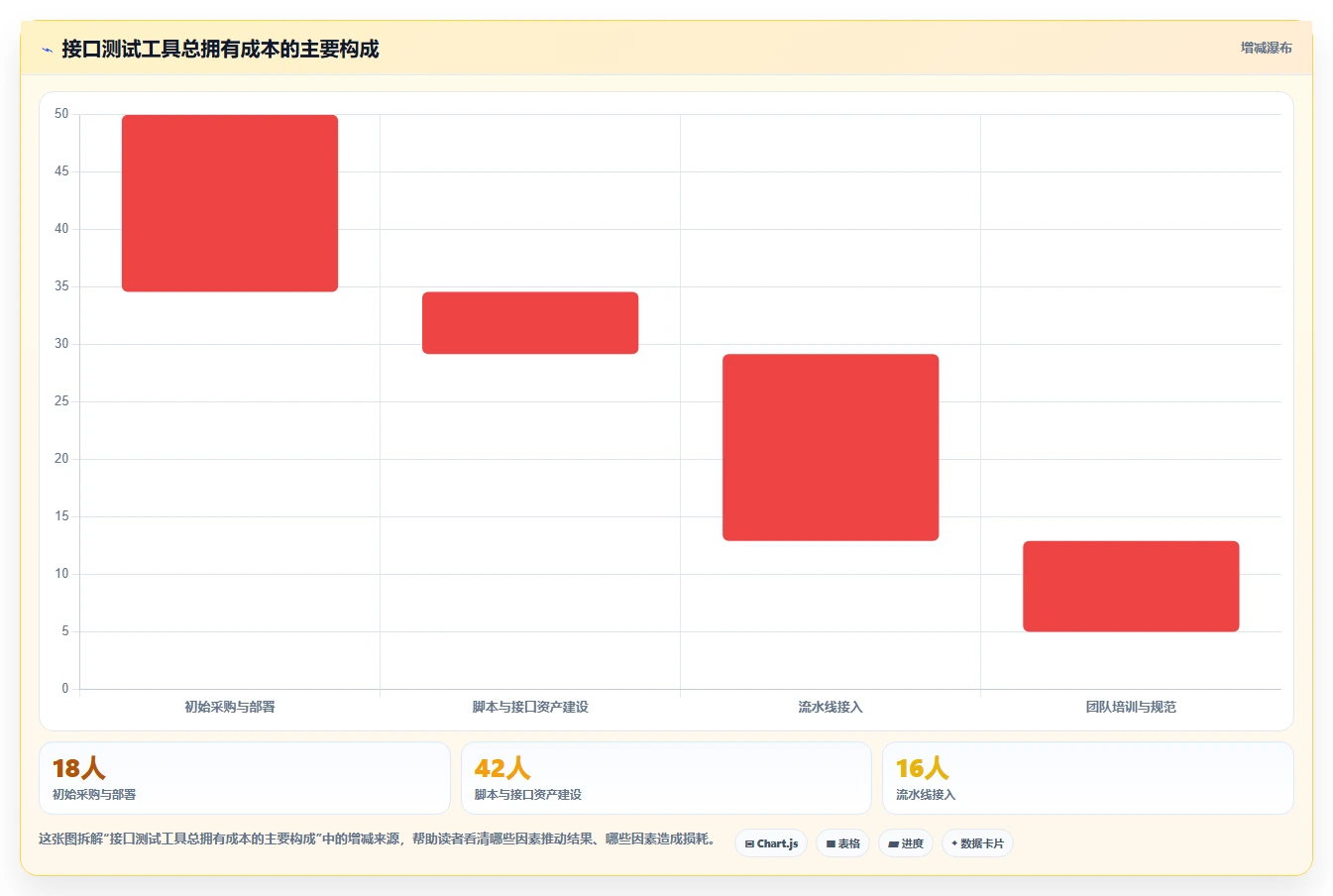Click the y-axis tick value 50

pos(61,114)
